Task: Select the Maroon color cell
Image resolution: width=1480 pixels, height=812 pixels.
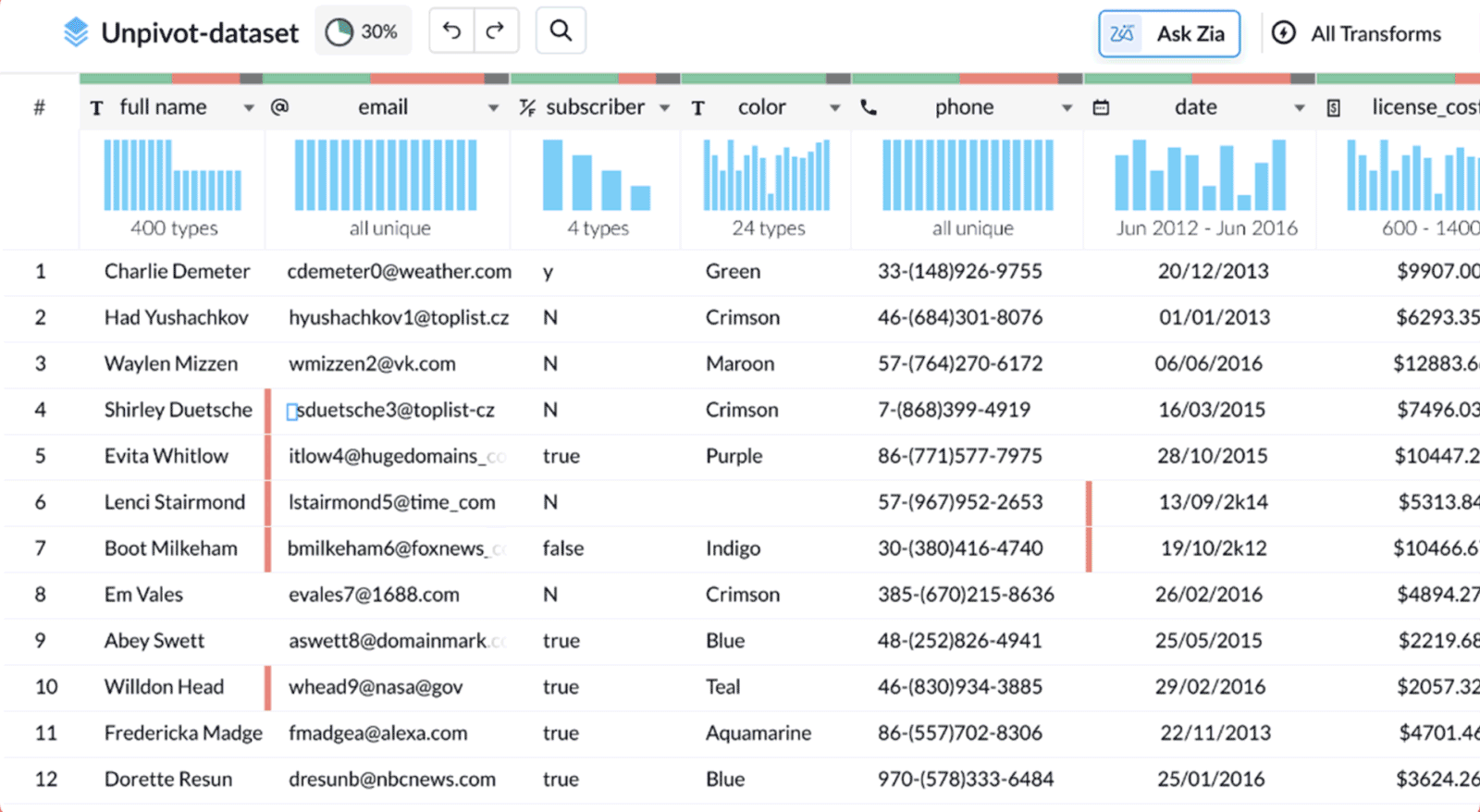Action: point(740,363)
